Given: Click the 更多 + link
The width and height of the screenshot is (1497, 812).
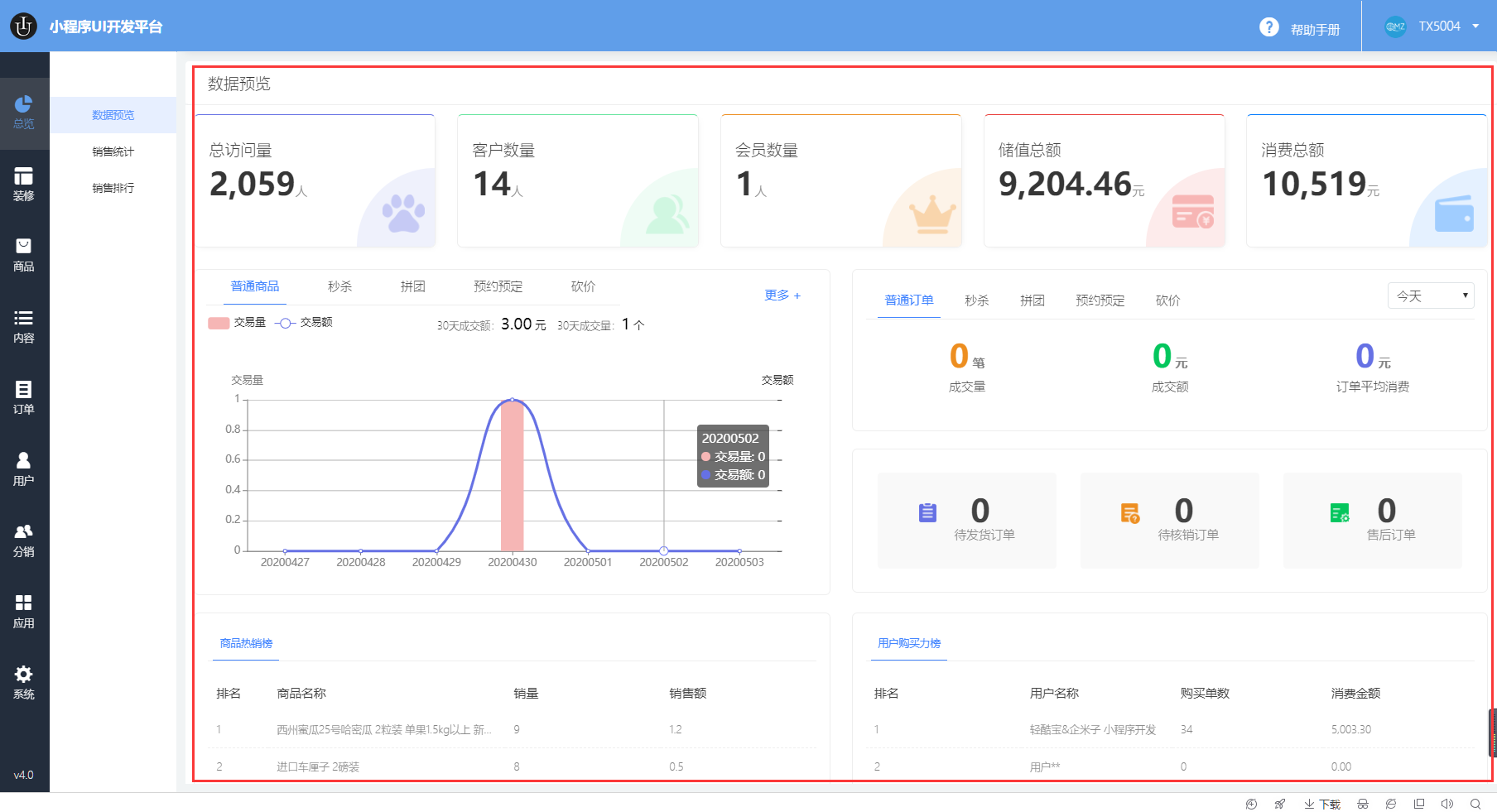Looking at the screenshot, I should 782,295.
